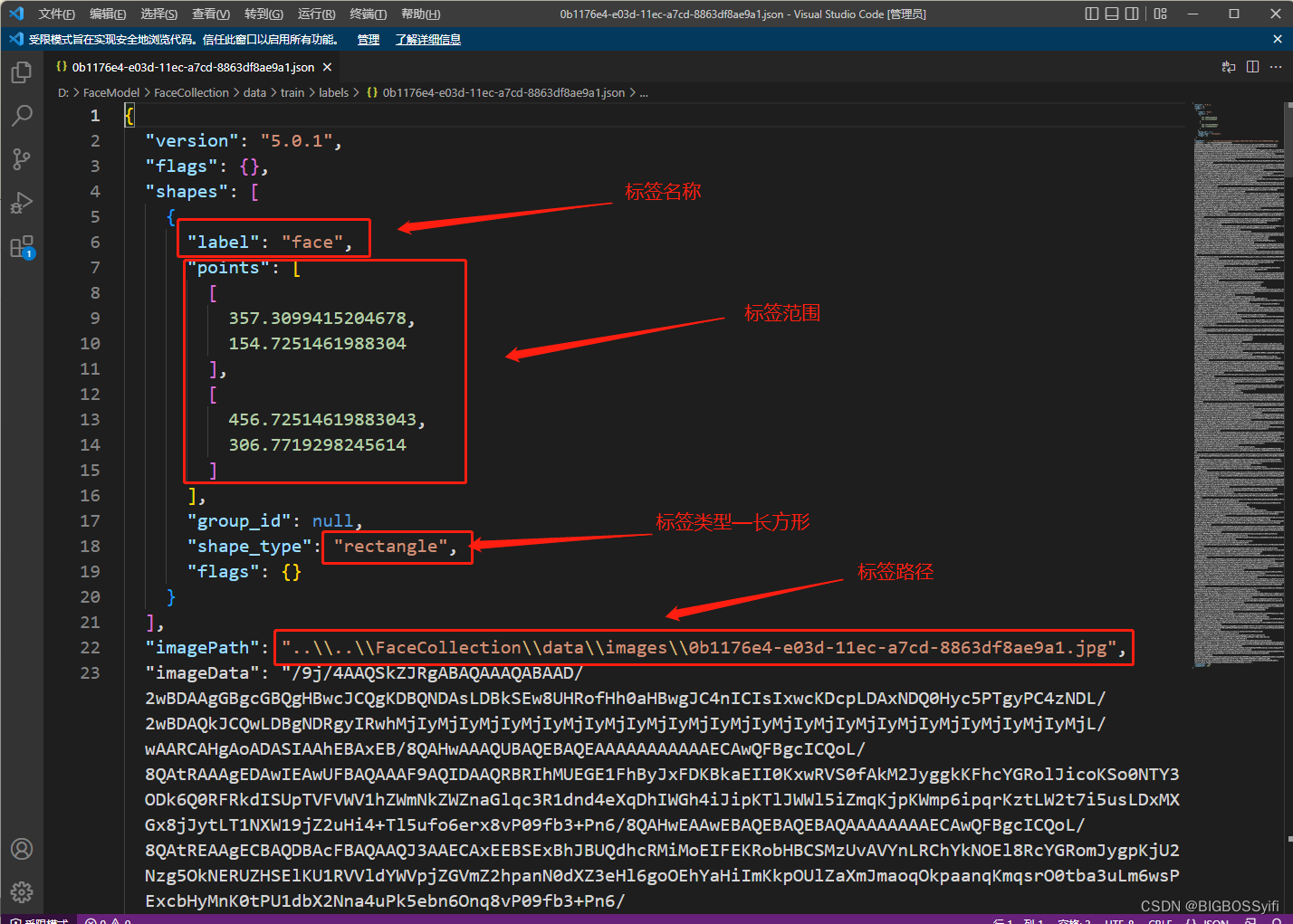This screenshot has width=1293, height=924.
Task: Open the 文件(F) menu
Action: click(57, 14)
